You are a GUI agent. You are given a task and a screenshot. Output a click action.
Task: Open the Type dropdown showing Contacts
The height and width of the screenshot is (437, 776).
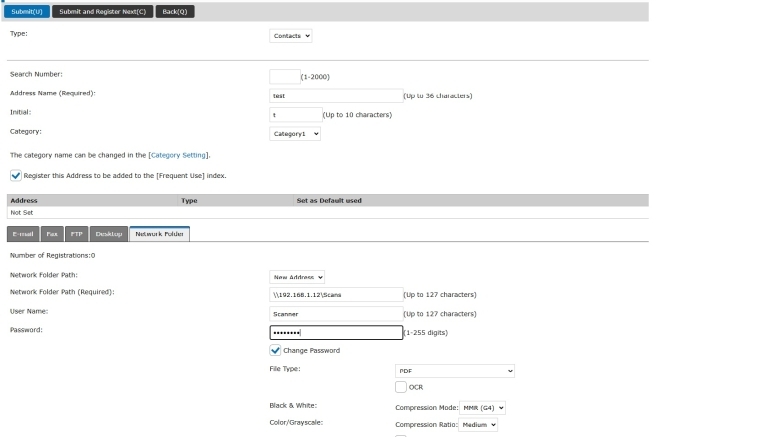[292, 35]
